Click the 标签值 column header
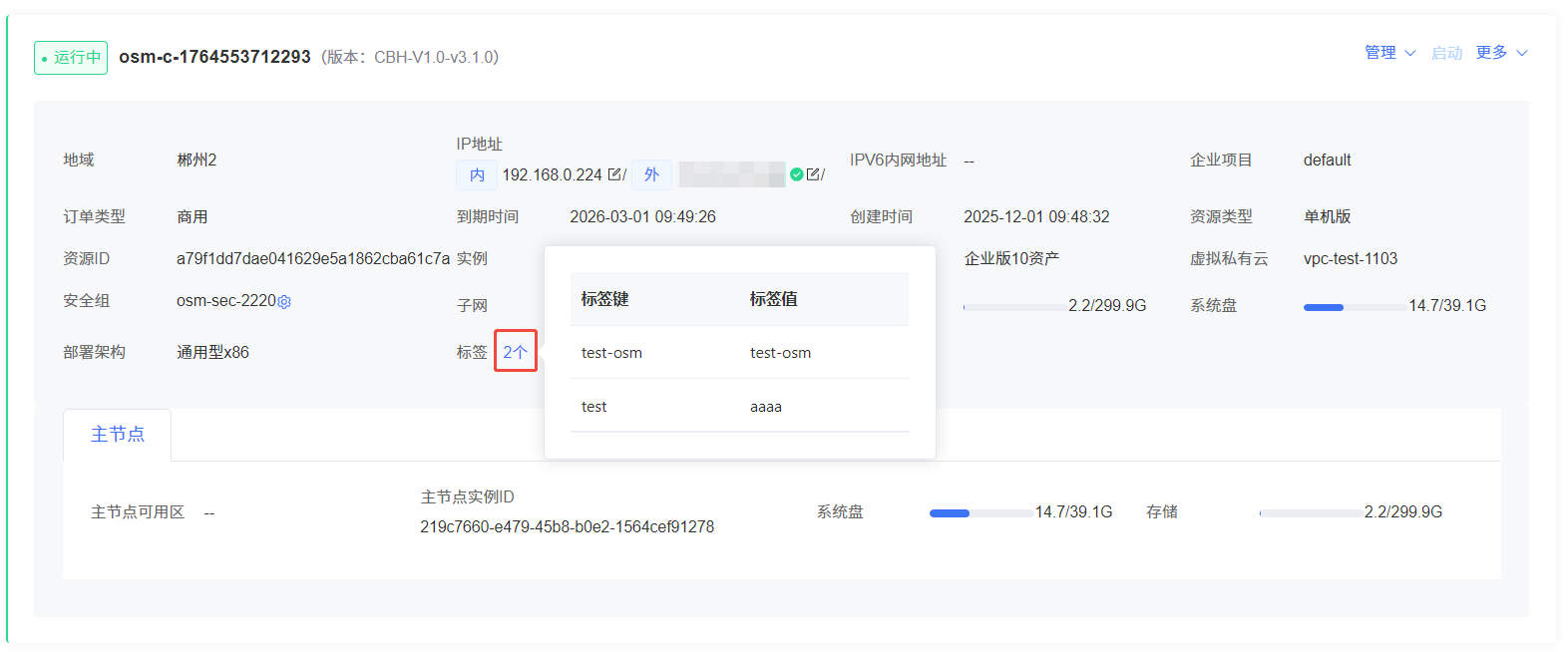 pos(773,299)
